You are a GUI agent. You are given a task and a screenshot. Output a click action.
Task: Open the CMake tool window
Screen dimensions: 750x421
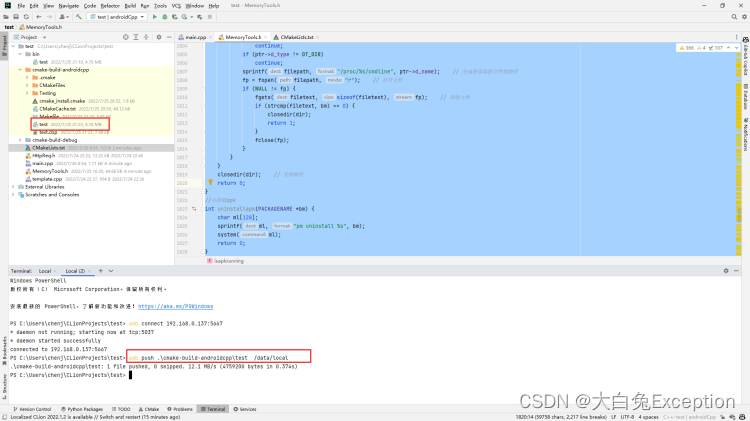[149, 409]
